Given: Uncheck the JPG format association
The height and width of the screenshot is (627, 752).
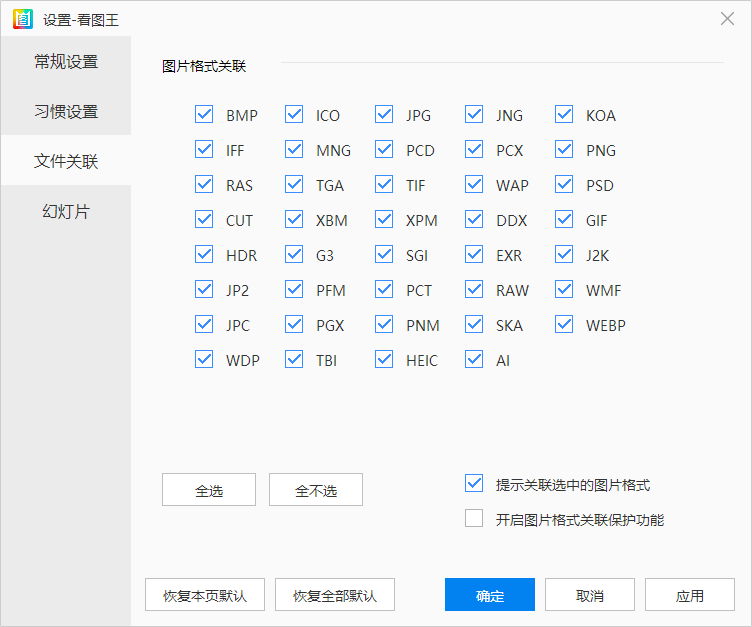Looking at the screenshot, I should (384, 115).
